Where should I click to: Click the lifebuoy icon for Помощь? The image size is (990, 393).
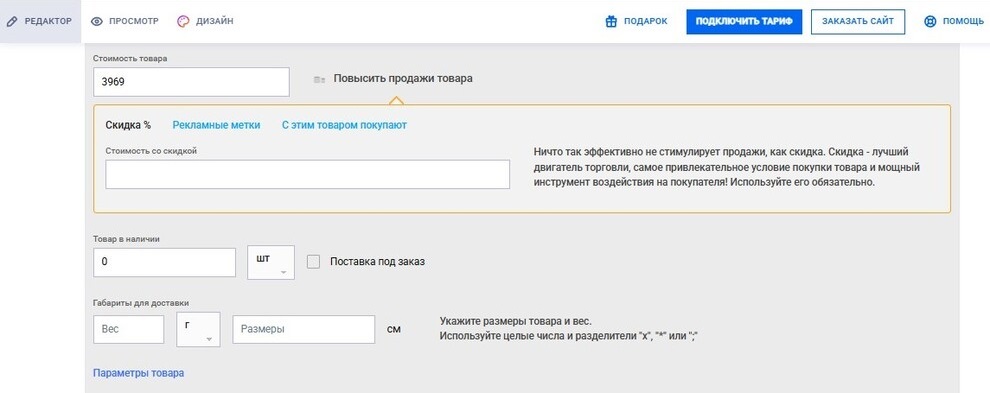pos(930,21)
